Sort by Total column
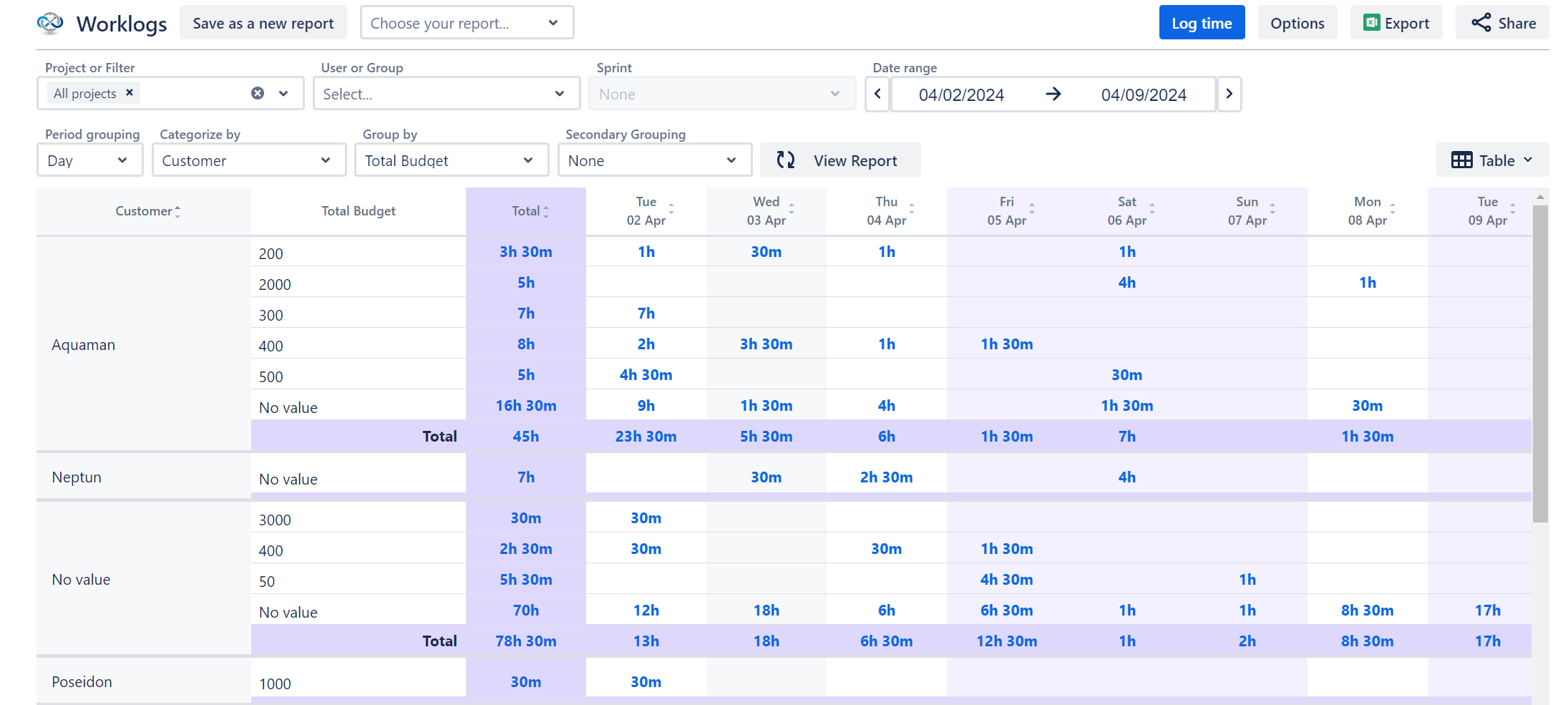Viewport: 1568px width, 705px height. pyautogui.click(x=530, y=211)
